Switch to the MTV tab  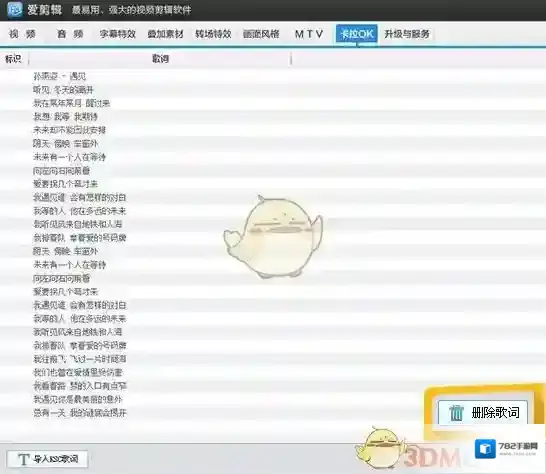[x=309, y=34]
